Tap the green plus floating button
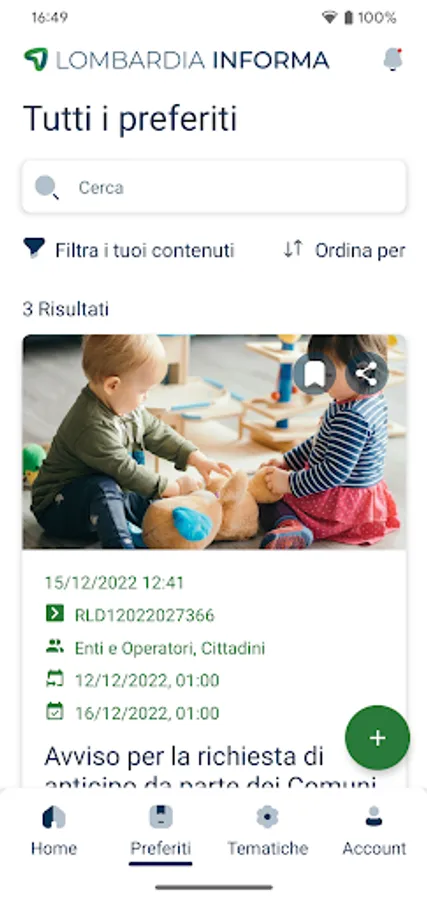The width and height of the screenshot is (427, 900). [377, 738]
